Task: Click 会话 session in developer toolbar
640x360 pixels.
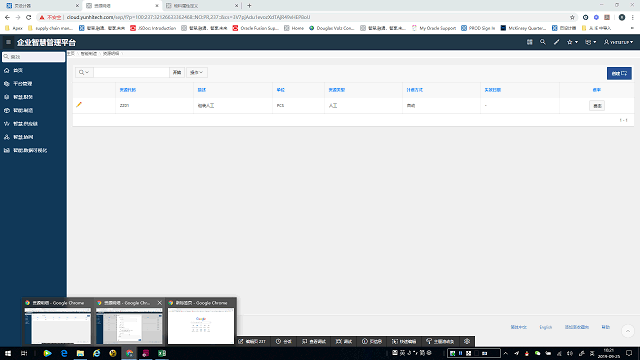Action: click(x=284, y=341)
